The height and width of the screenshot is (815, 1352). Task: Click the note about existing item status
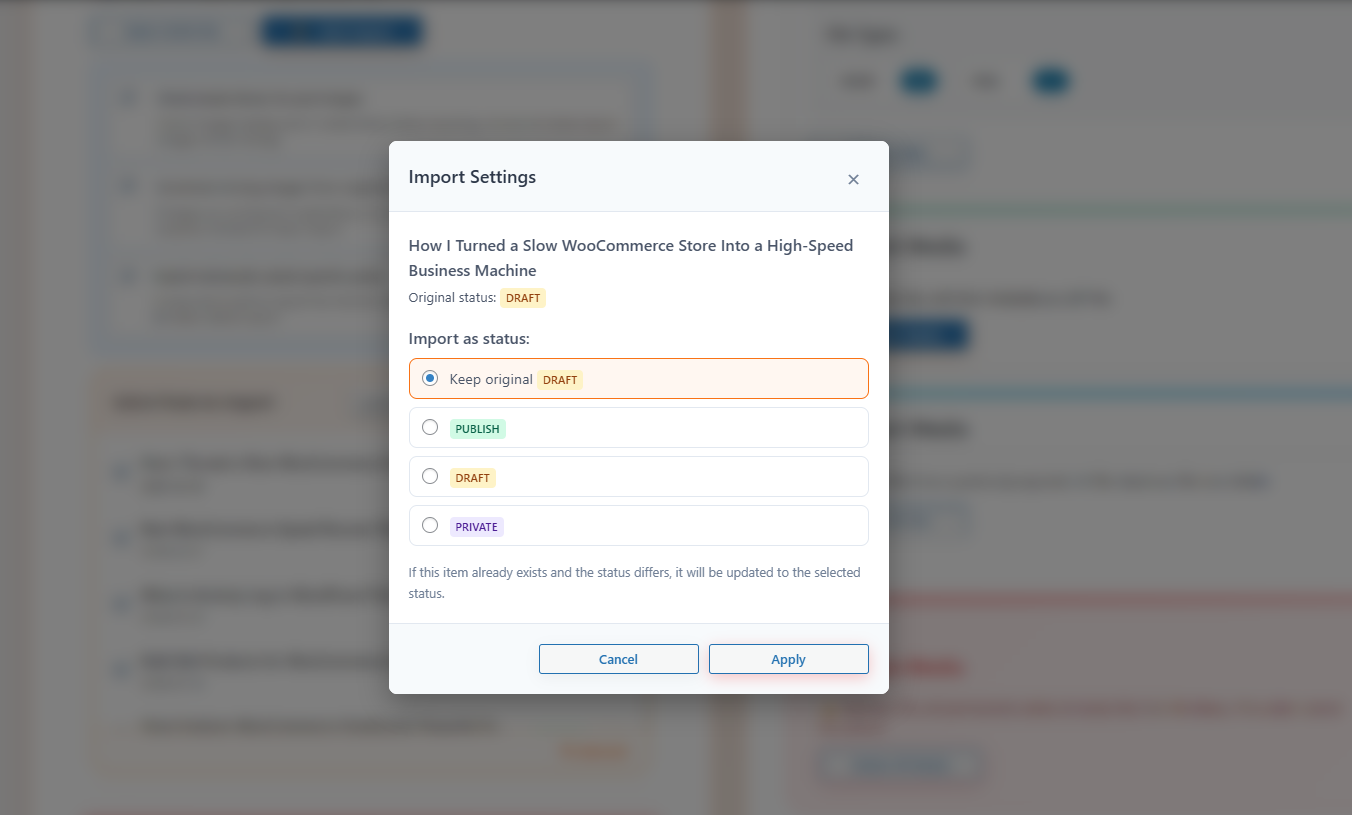(634, 583)
